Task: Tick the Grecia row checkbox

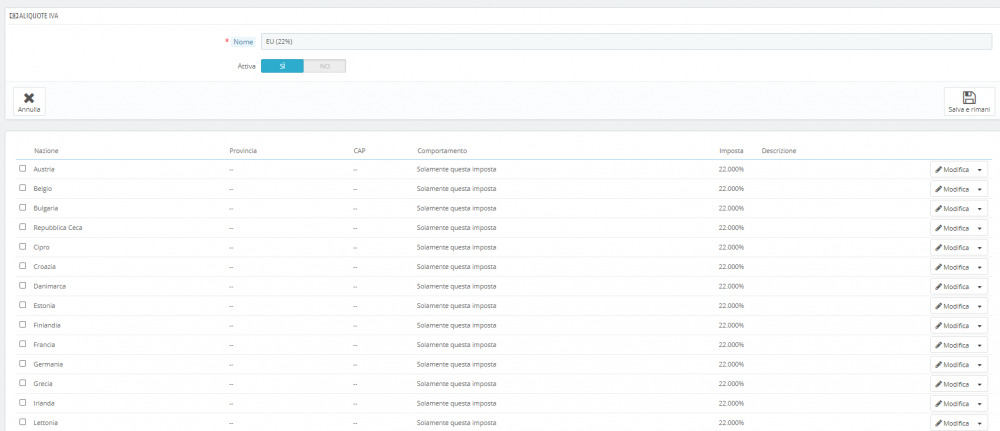Action: pyautogui.click(x=23, y=383)
